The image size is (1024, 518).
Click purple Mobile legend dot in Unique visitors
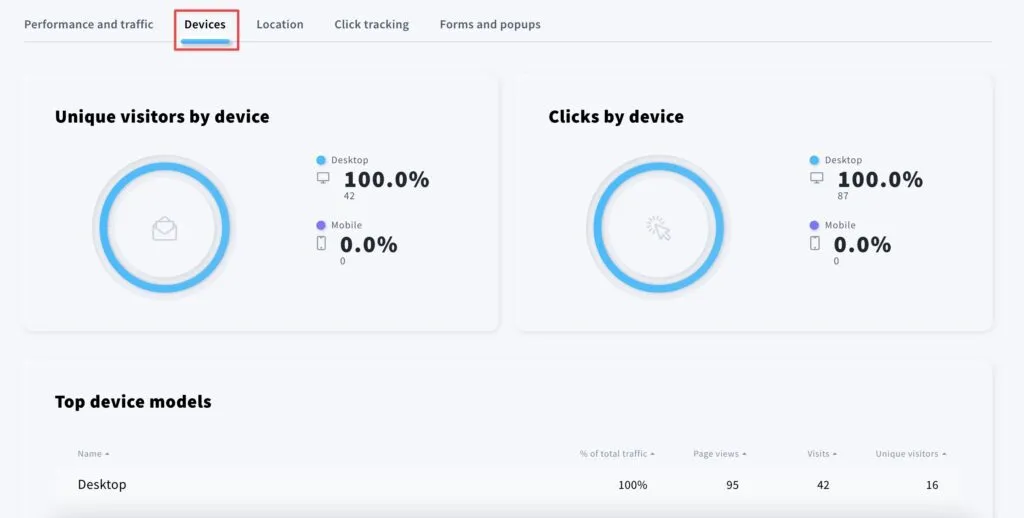pyautogui.click(x=321, y=225)
